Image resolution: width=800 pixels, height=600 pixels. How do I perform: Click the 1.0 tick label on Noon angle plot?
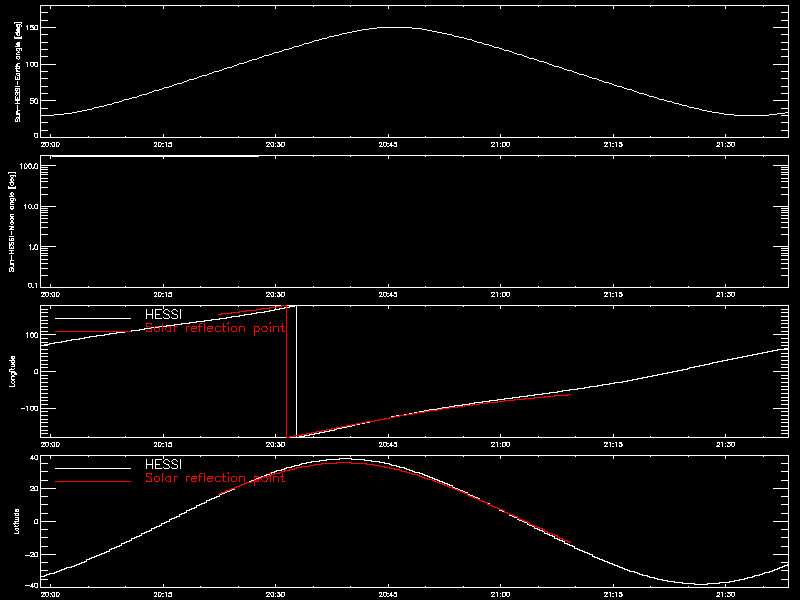pos(32,247)
